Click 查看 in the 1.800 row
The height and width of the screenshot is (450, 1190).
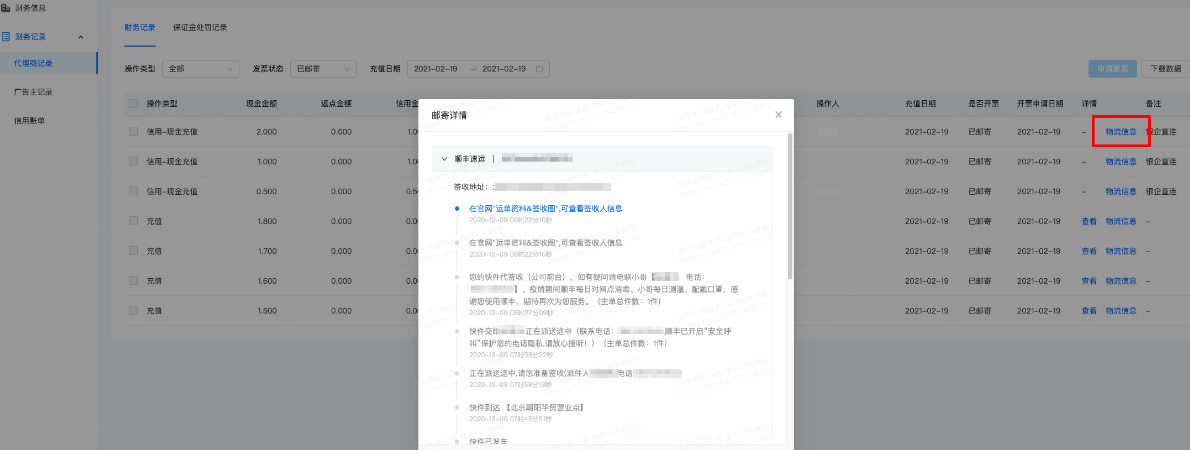[1089, 221]
